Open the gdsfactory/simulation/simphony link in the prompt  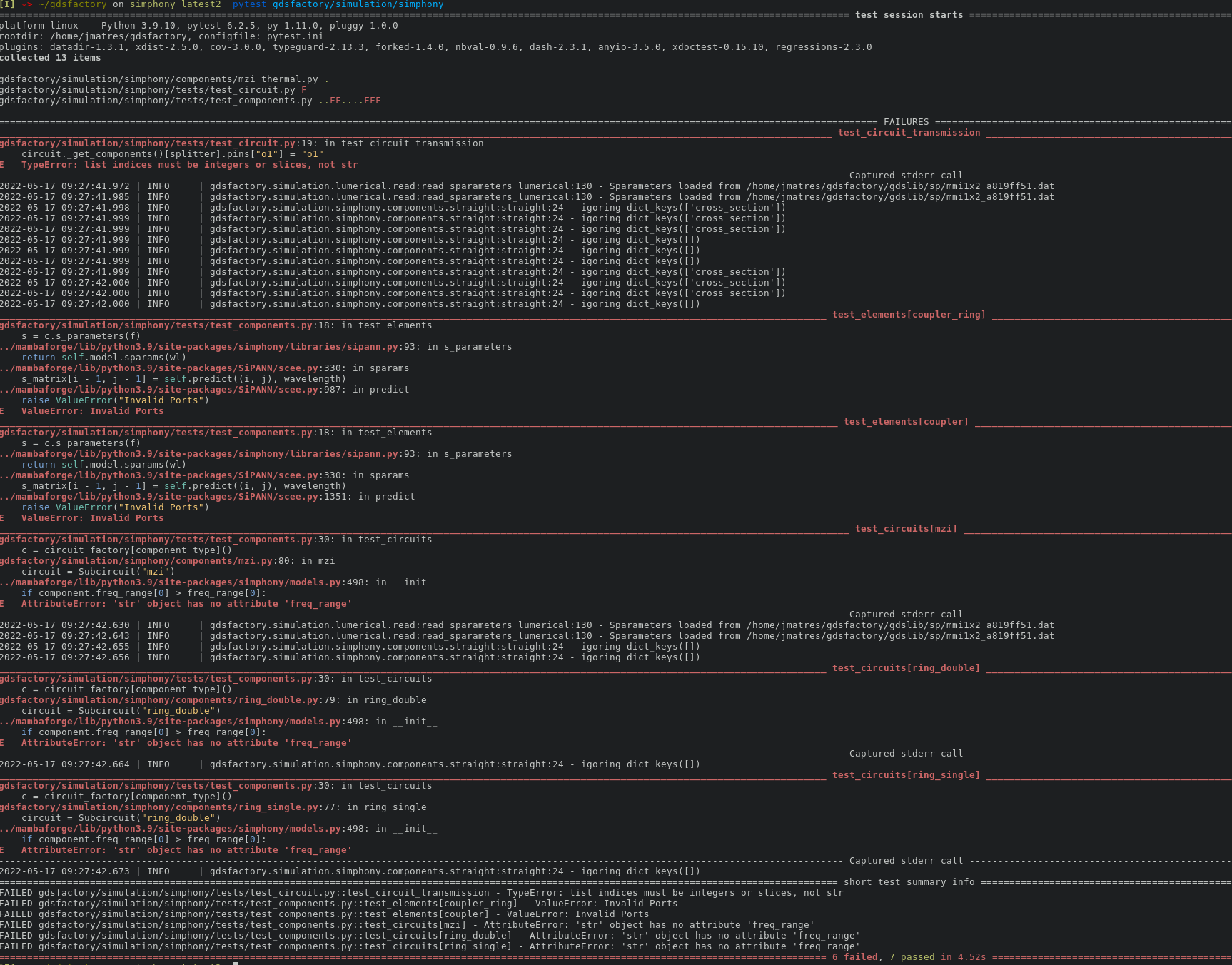[x=355, y=4]
